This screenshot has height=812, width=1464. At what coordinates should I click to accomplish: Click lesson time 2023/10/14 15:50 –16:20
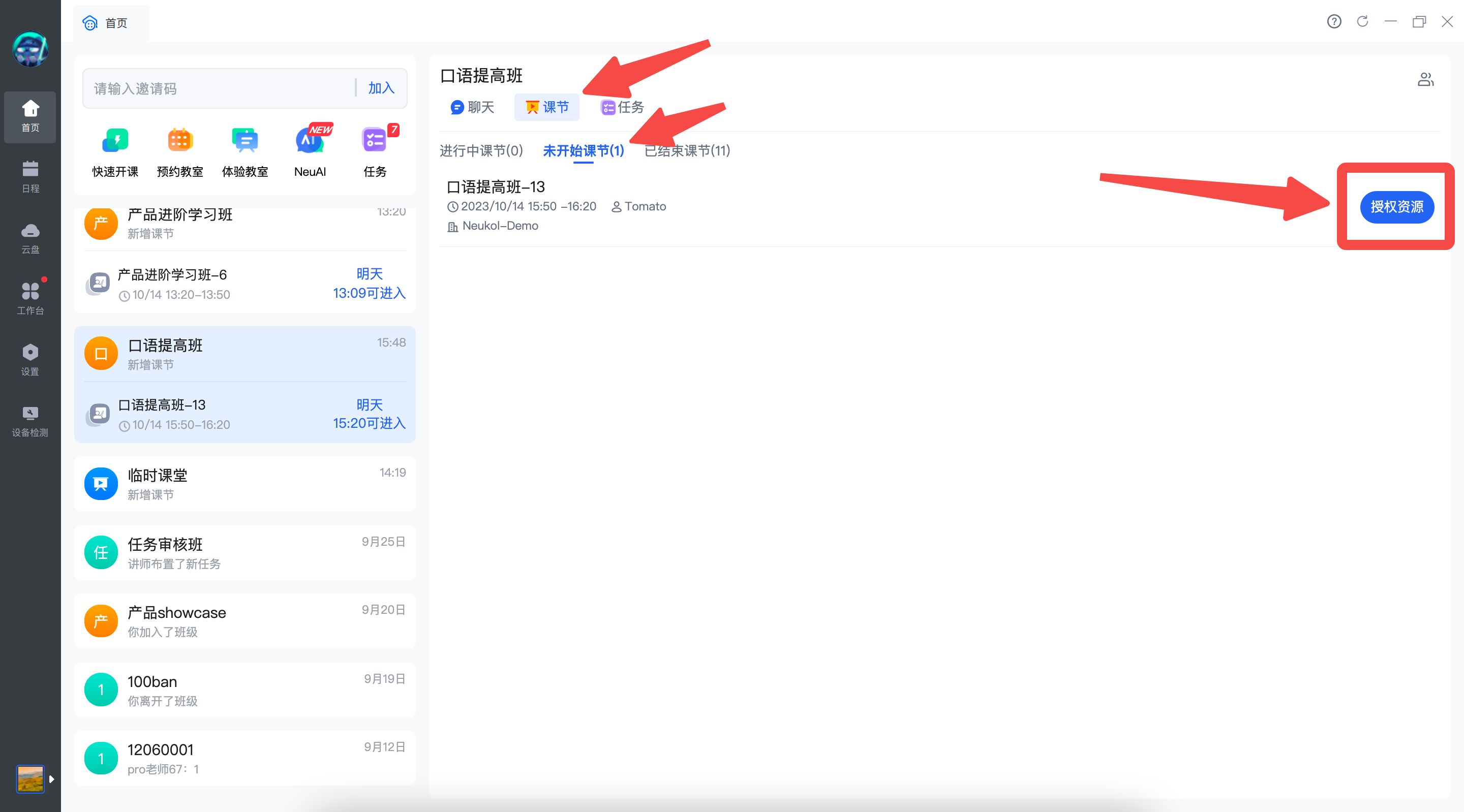[x=529, y=206]
